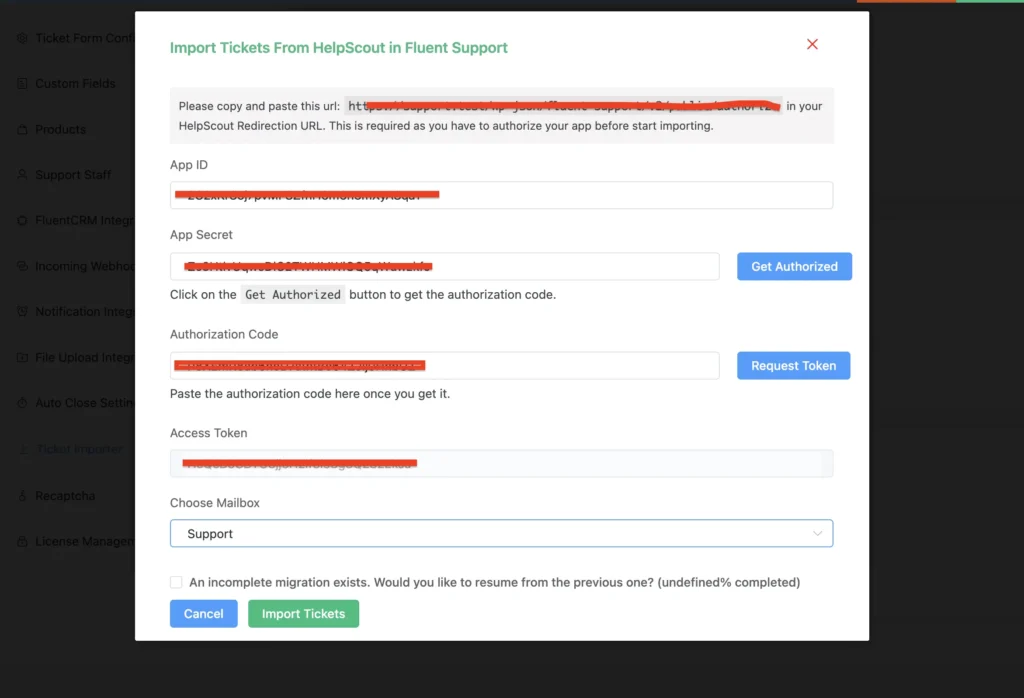Click the Ticket Importer download icon
The image size is (1024, 698).
coord(22,449)
